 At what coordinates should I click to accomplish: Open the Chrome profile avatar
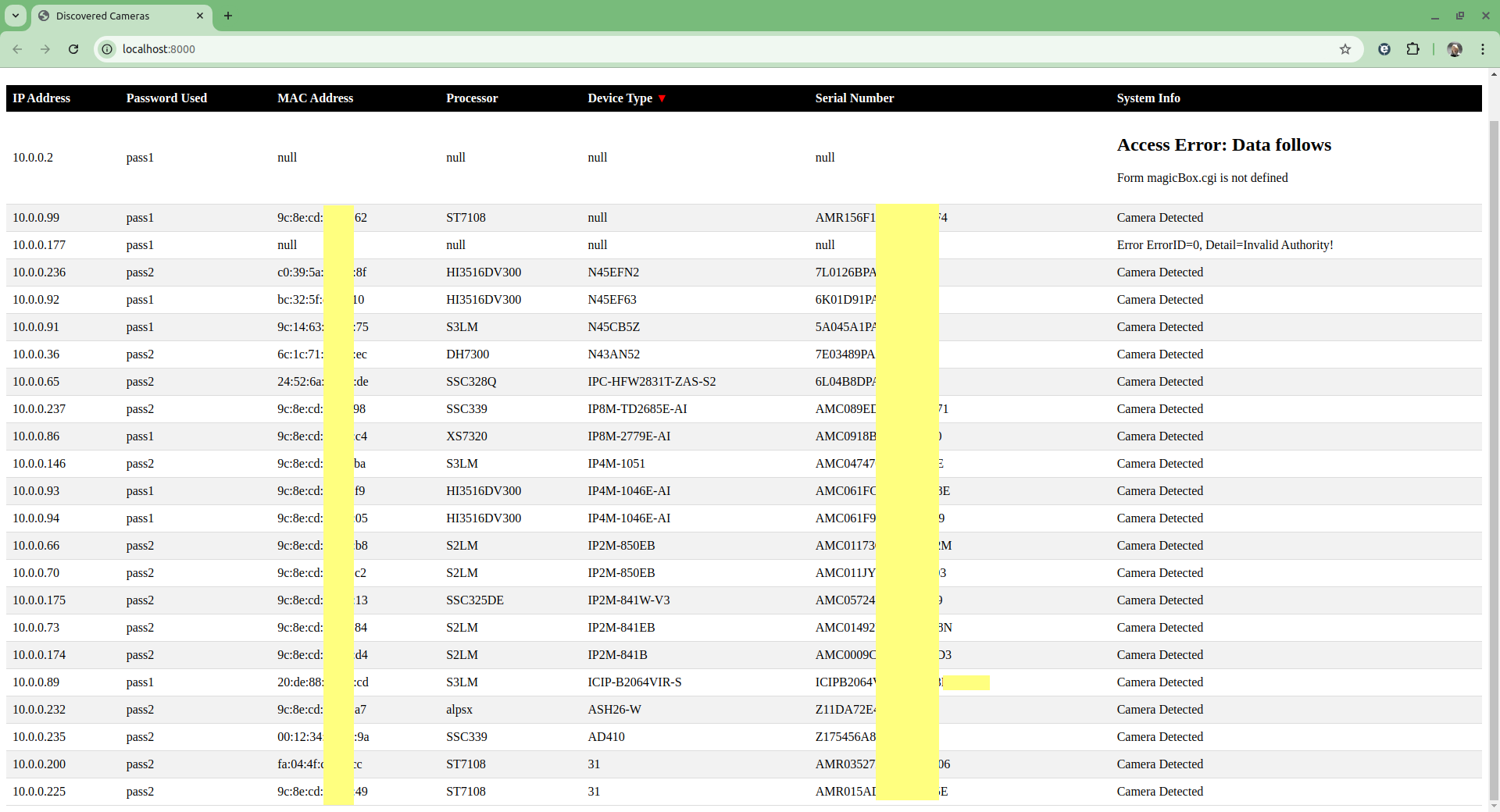(x=1455, y=49)
